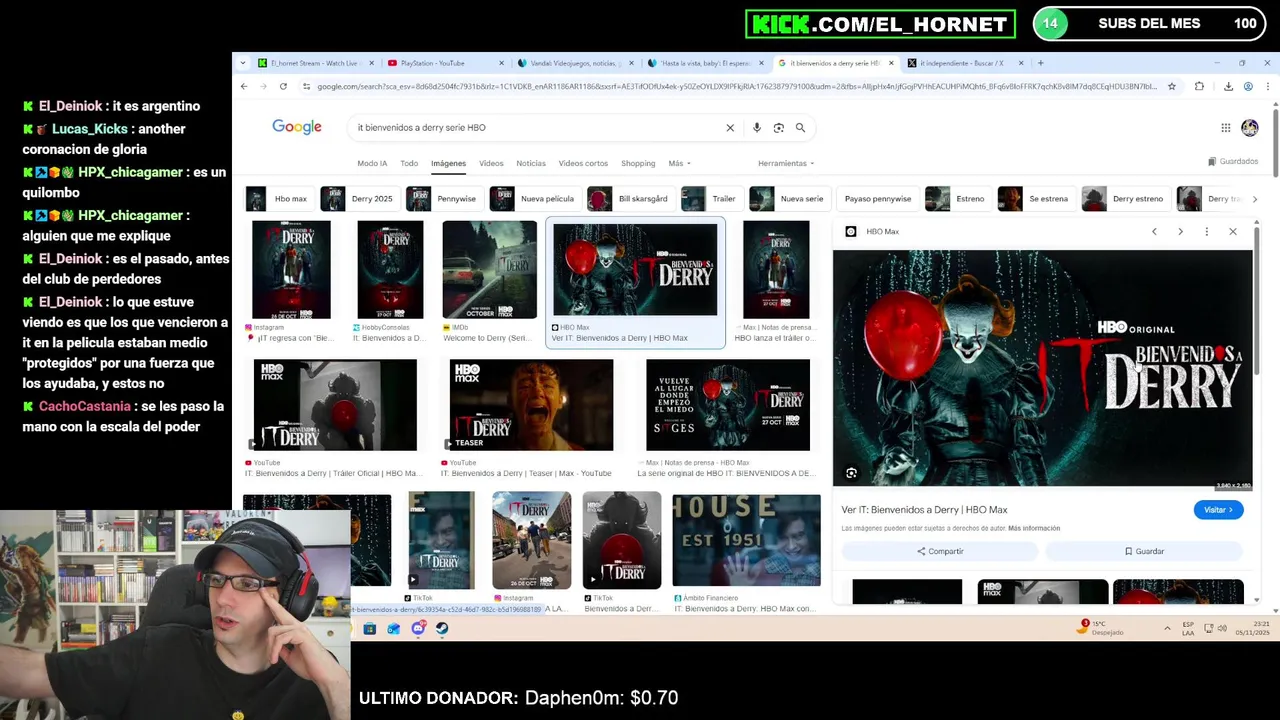
Task: Click the Google logo
Action: click(x=297, y=127)
